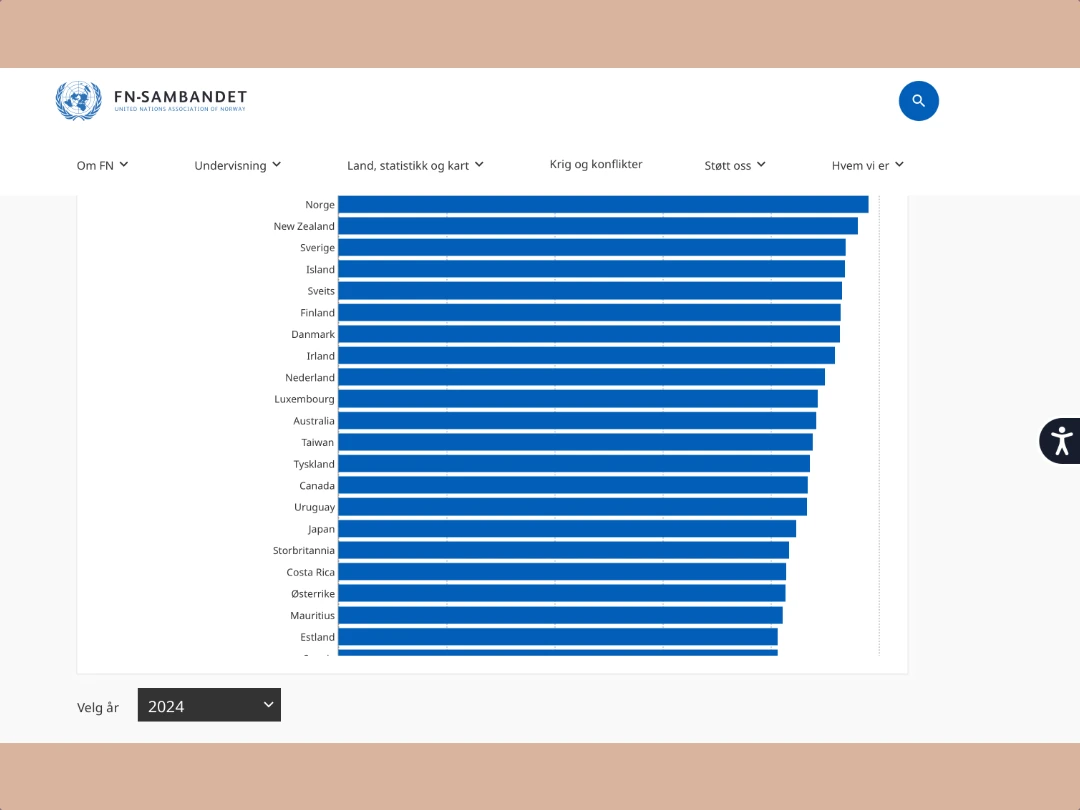Click the Costa Rica label

pyautogui.click(x=310, y=572)
